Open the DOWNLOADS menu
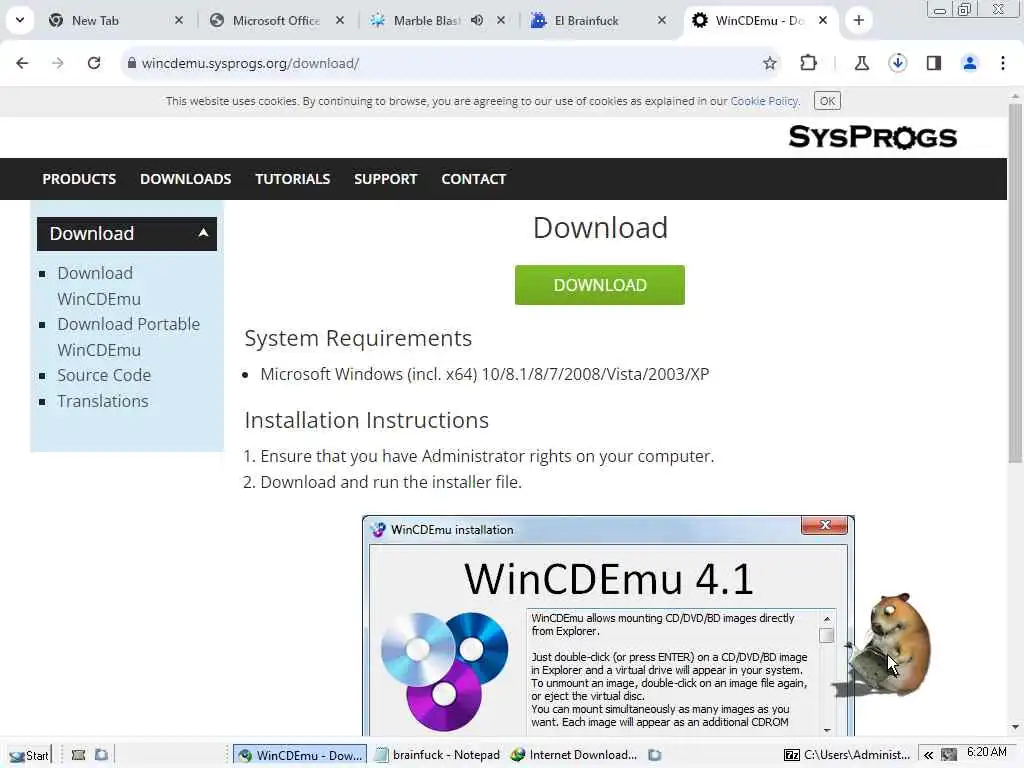Image resolution: width=1024 pixels, height=768 pixels. pos(185,179)
